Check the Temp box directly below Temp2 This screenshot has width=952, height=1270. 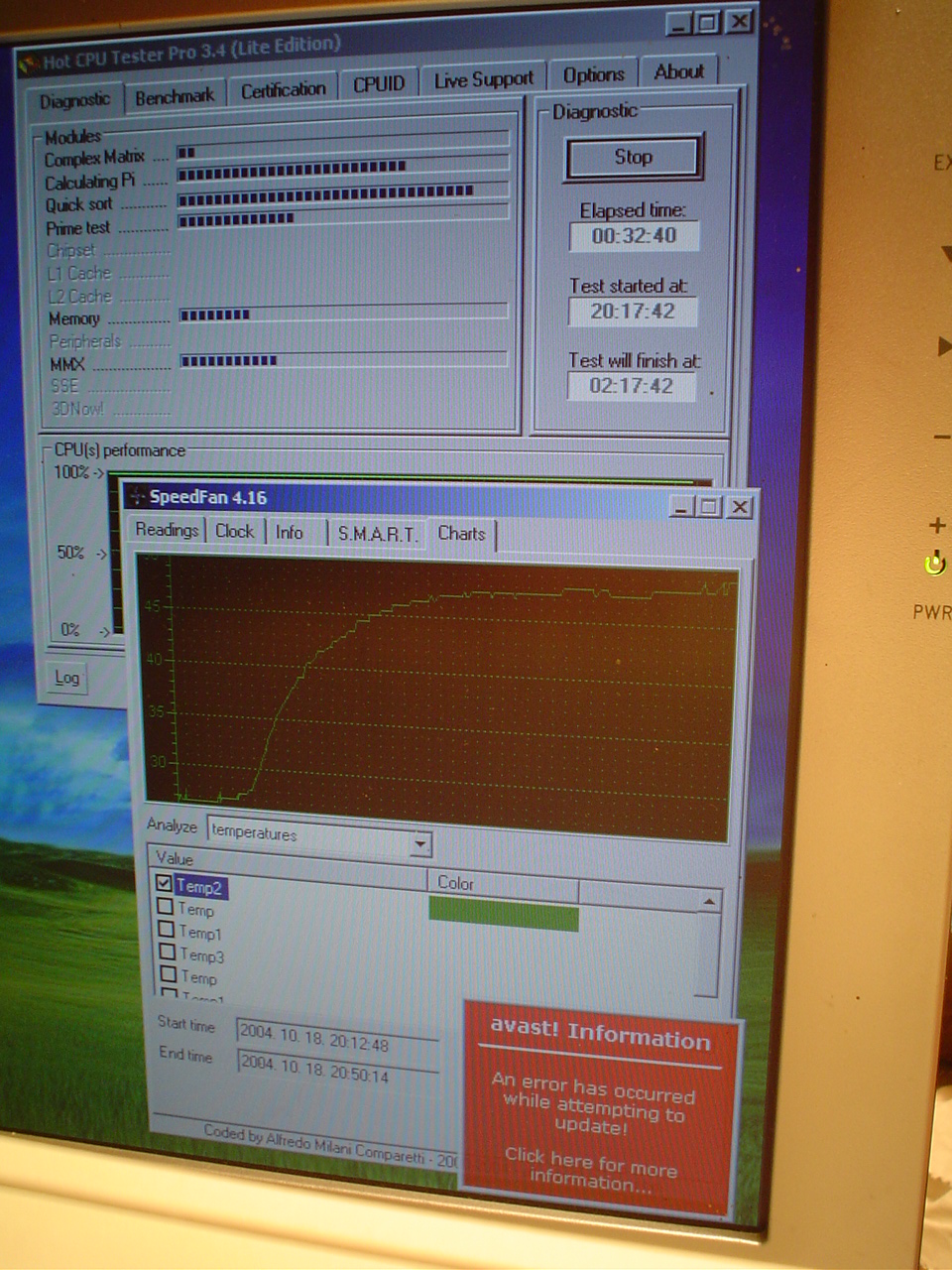pos(166,906)
